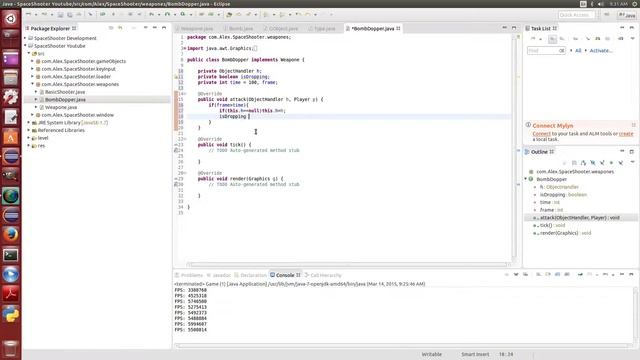Select render(Graphics) in Outline
The image size is (640, 360).
tap(565, 233)
